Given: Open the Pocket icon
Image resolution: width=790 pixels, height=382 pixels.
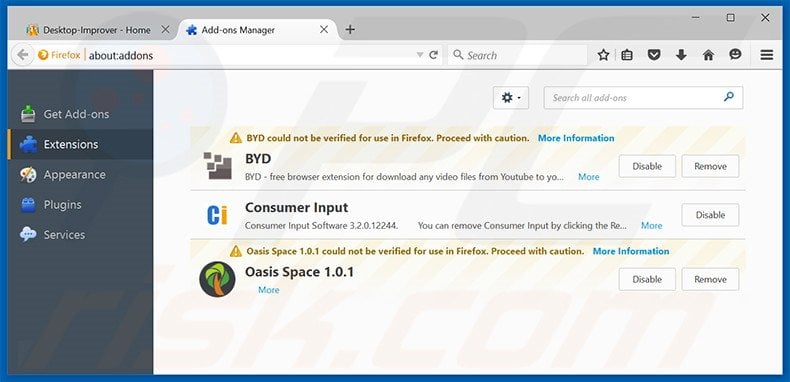Looking at the screenshot, I should pos(654,55).
